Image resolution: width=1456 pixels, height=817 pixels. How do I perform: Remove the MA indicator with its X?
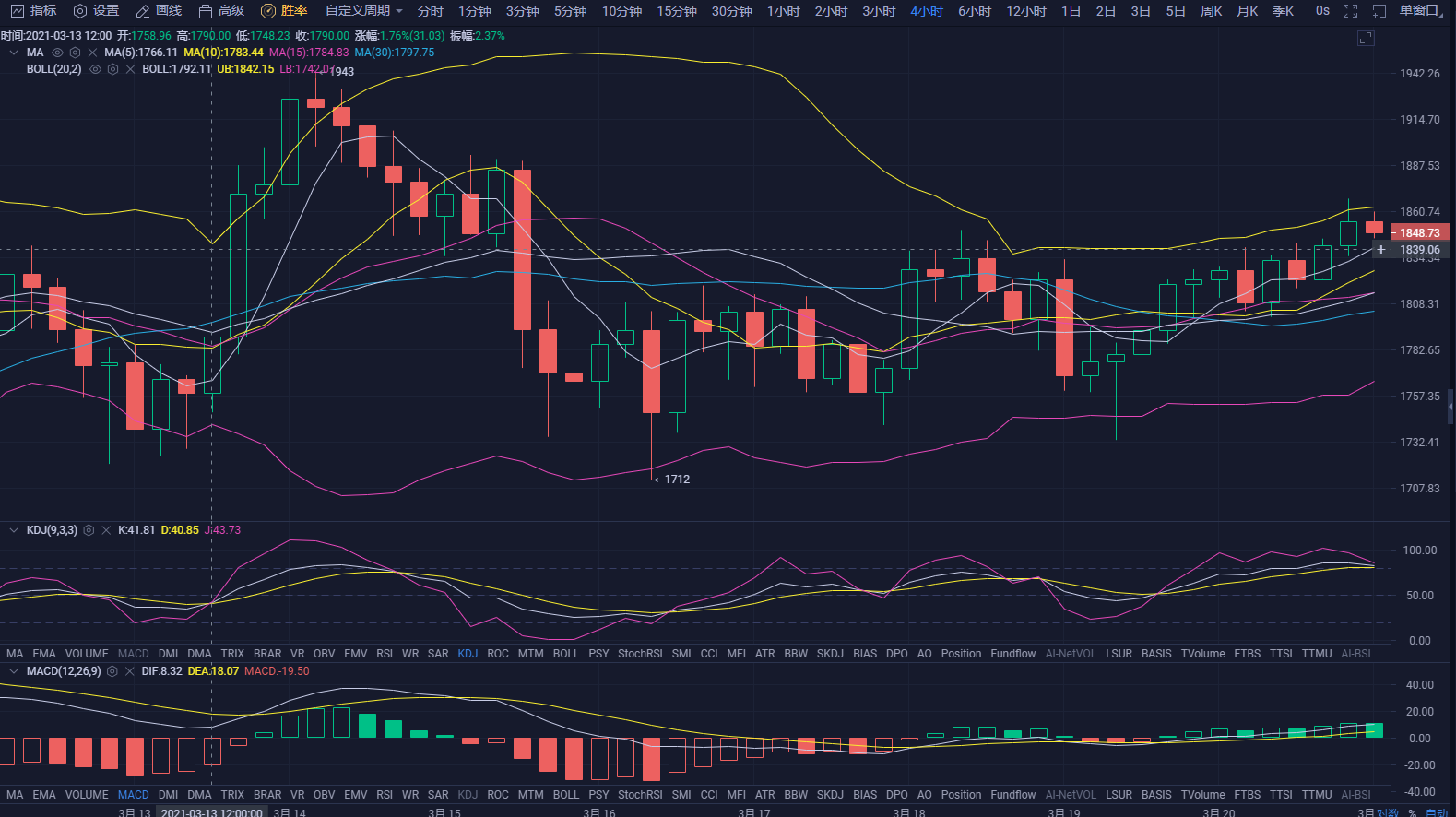coord(92,53)
